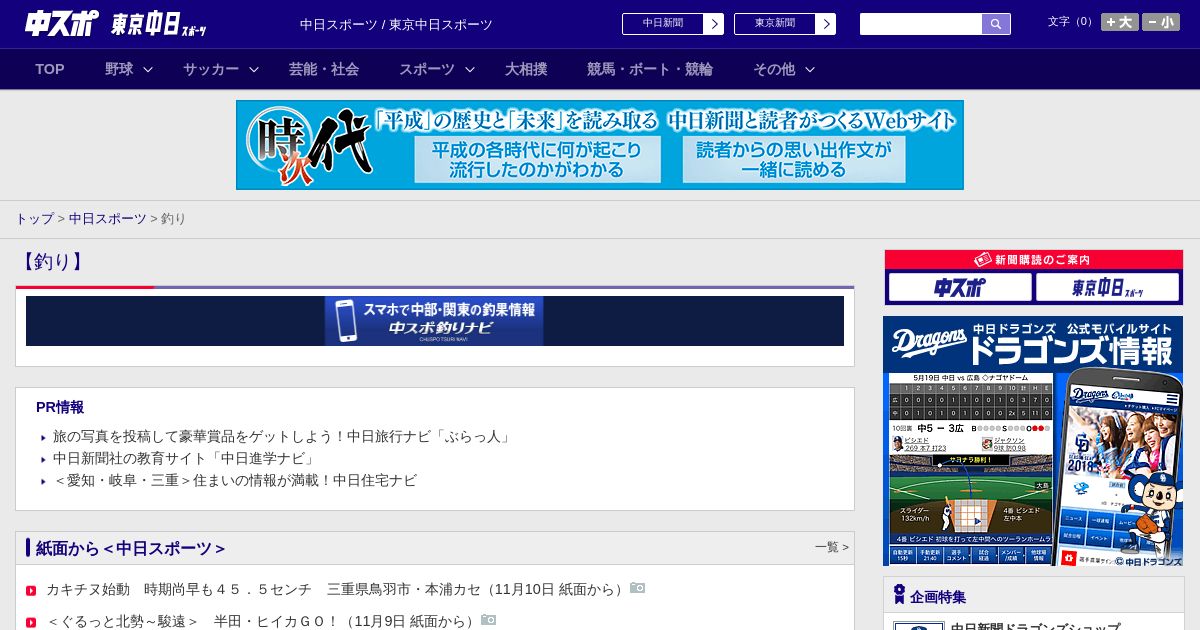Viewport: 1200px width, 630px height.
Task: Open 中日旅行ナビ「ぶらっ人」PR link
Action: pos(283,437)
